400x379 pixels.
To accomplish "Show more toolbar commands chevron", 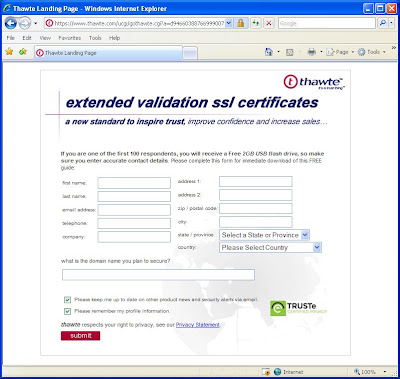I will pyautogui.click(x=393, y=48).
